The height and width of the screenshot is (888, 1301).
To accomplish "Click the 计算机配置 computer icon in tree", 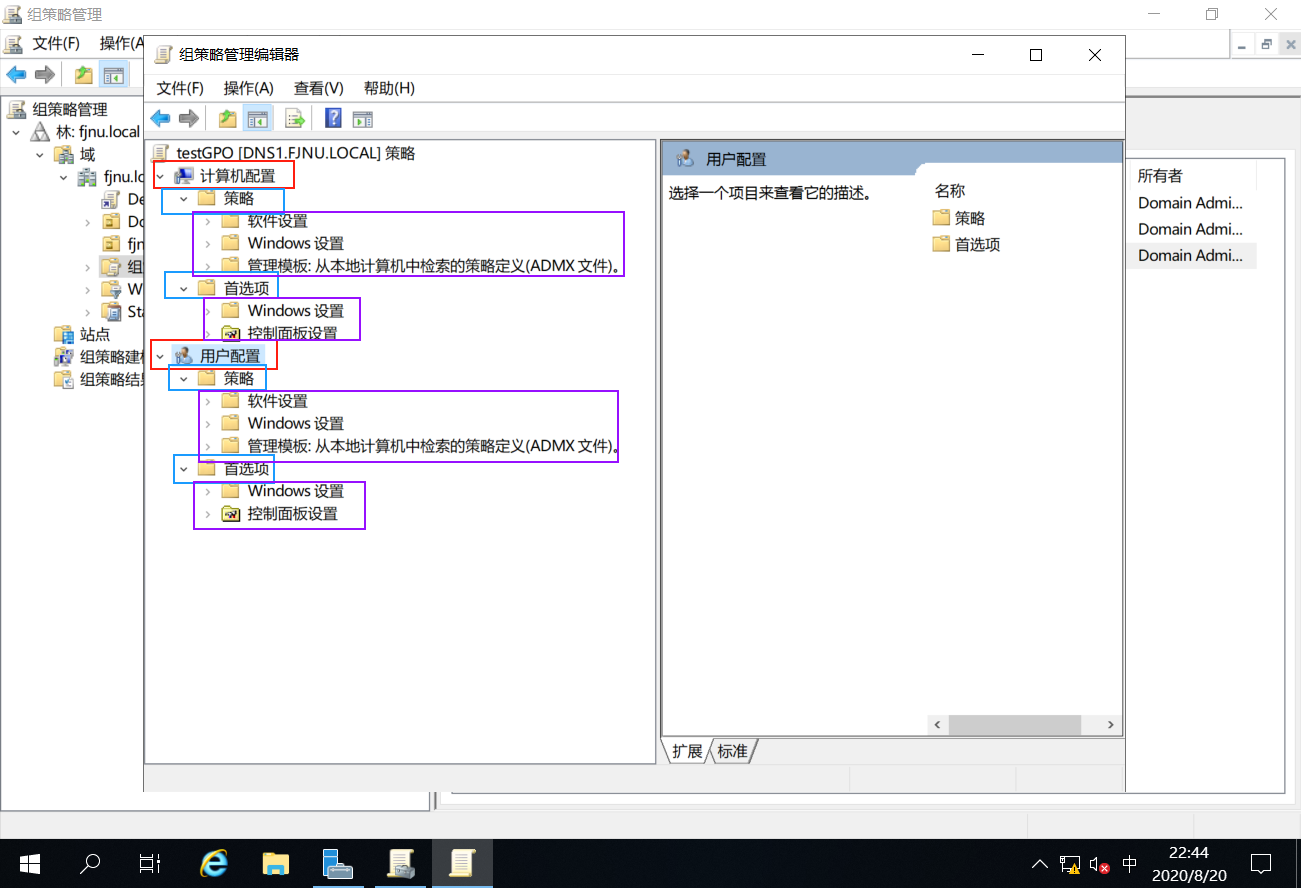I will (184, 176).
